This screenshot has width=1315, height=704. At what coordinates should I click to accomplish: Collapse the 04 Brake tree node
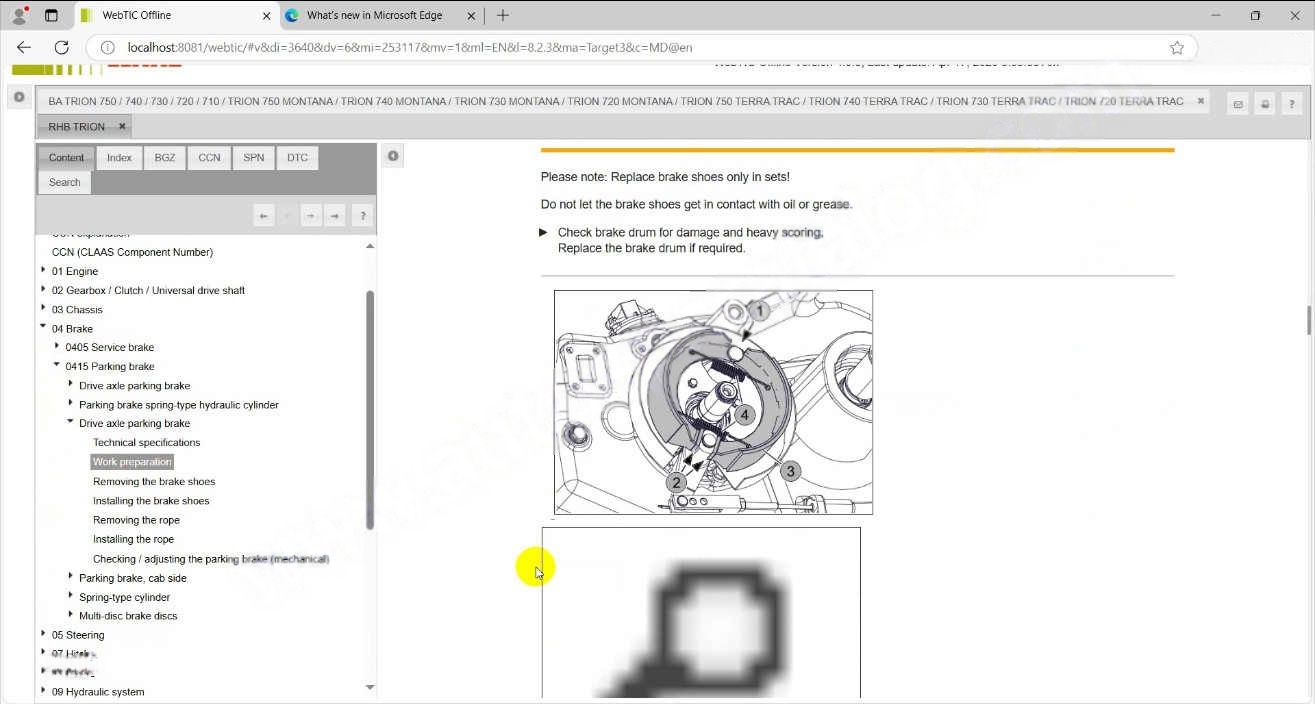(43, 327)
